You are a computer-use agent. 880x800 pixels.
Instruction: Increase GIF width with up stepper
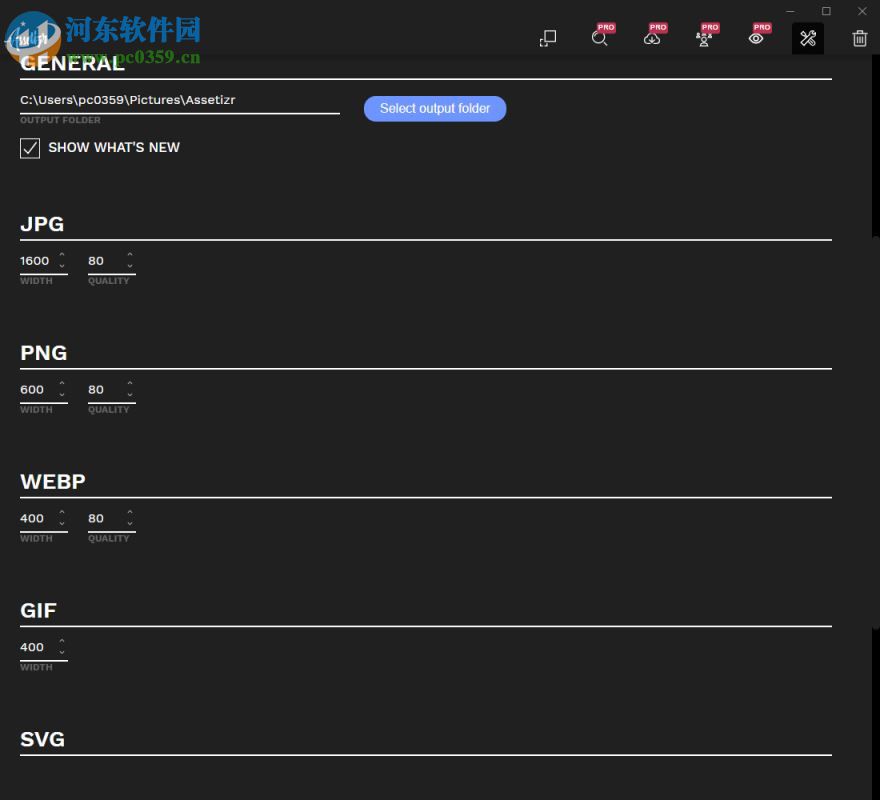tap(60, 642)
